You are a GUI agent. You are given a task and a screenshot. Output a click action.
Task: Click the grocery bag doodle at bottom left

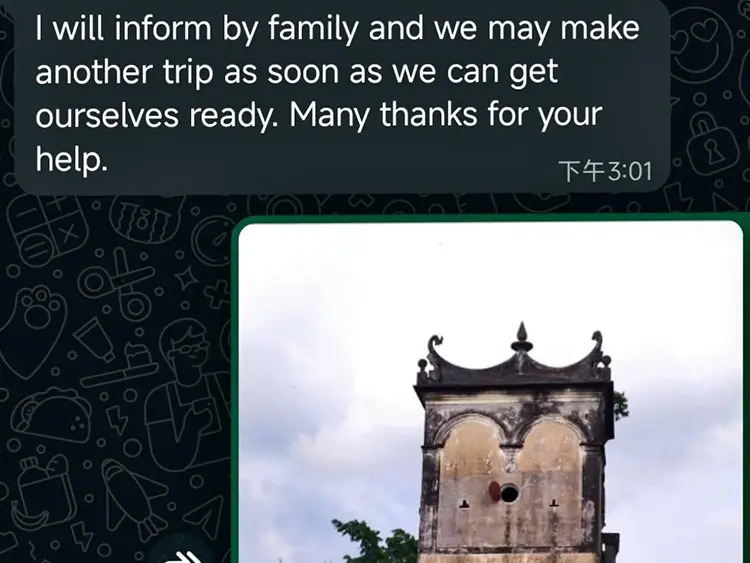(44, 493)
